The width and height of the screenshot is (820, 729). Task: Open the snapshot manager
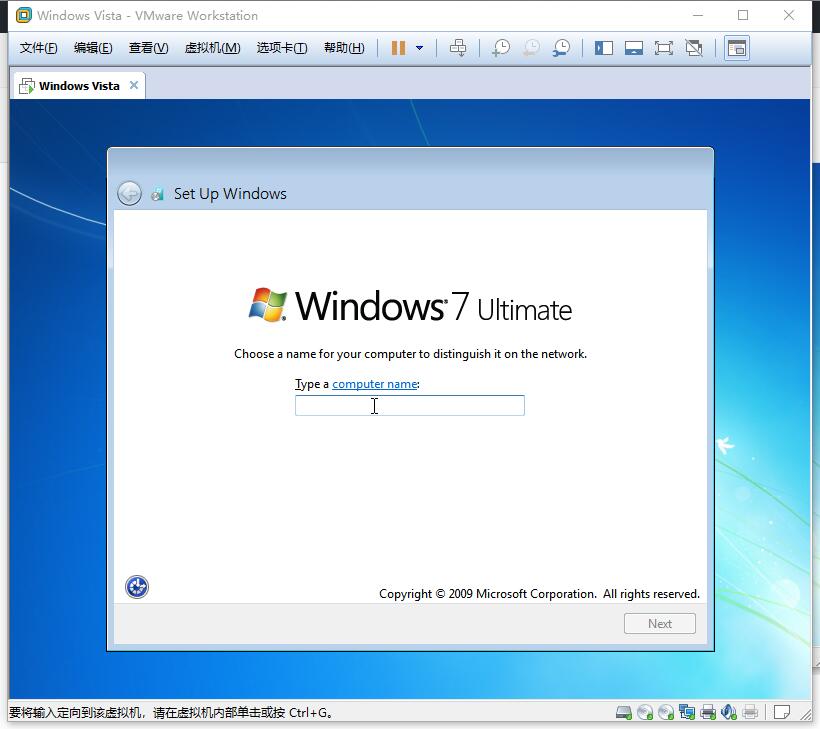[562, 48]
